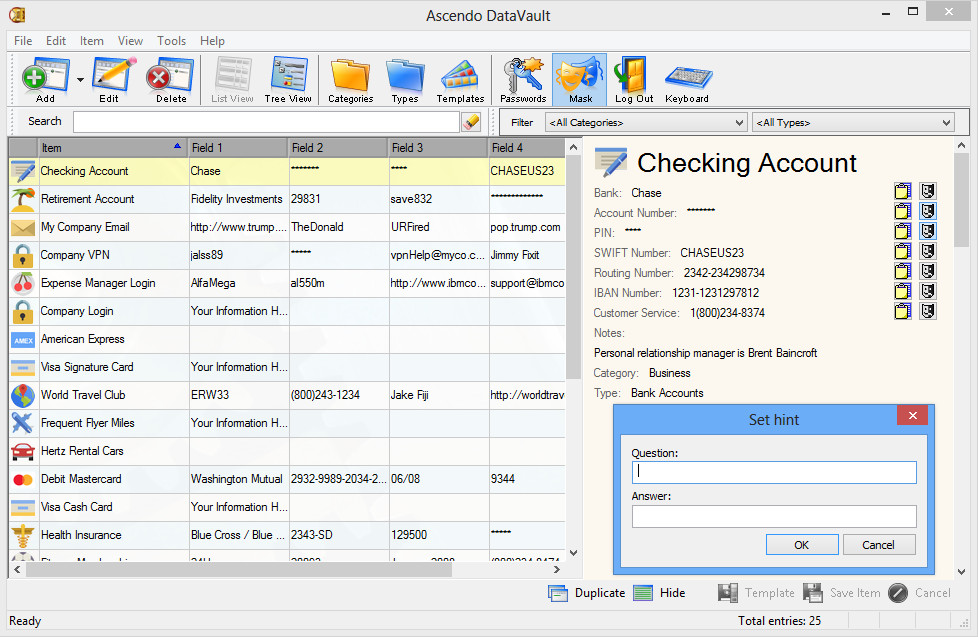
Task: Open the Edit menu
Action: point(56,41)
